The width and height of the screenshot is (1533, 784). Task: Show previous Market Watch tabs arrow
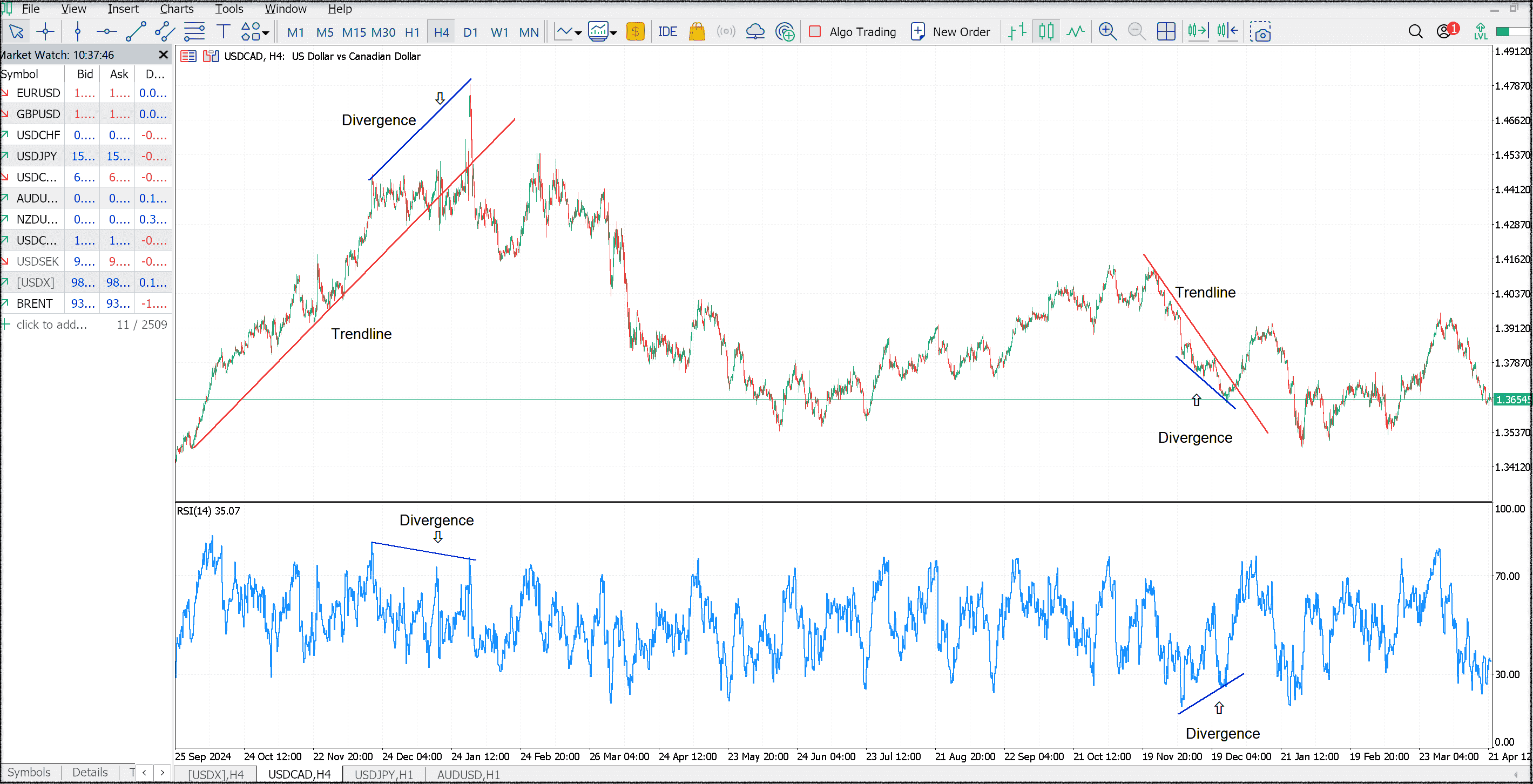click(145, 772)
